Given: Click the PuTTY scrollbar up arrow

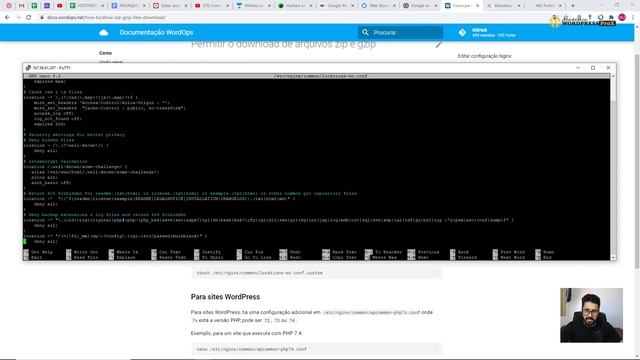Looking at the screenshot, I should (613, 76).
